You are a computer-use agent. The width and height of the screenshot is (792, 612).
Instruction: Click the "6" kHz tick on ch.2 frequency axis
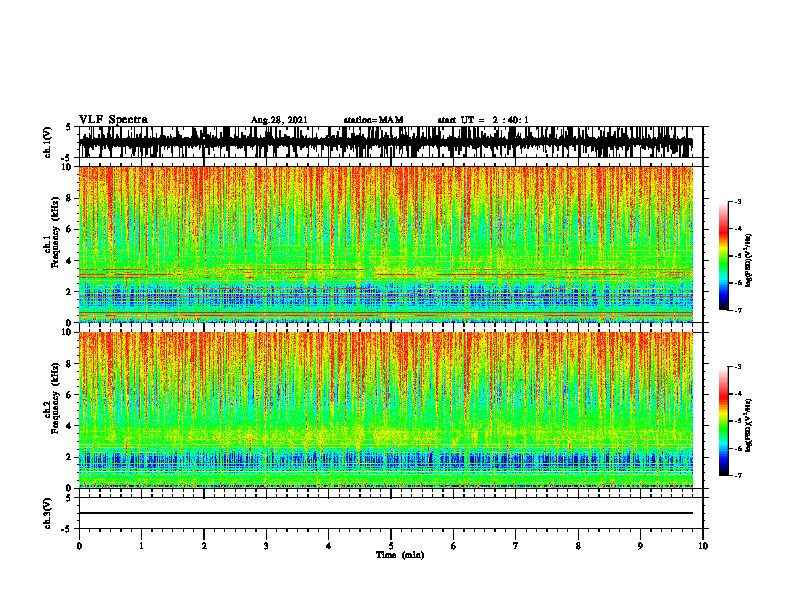71,394
